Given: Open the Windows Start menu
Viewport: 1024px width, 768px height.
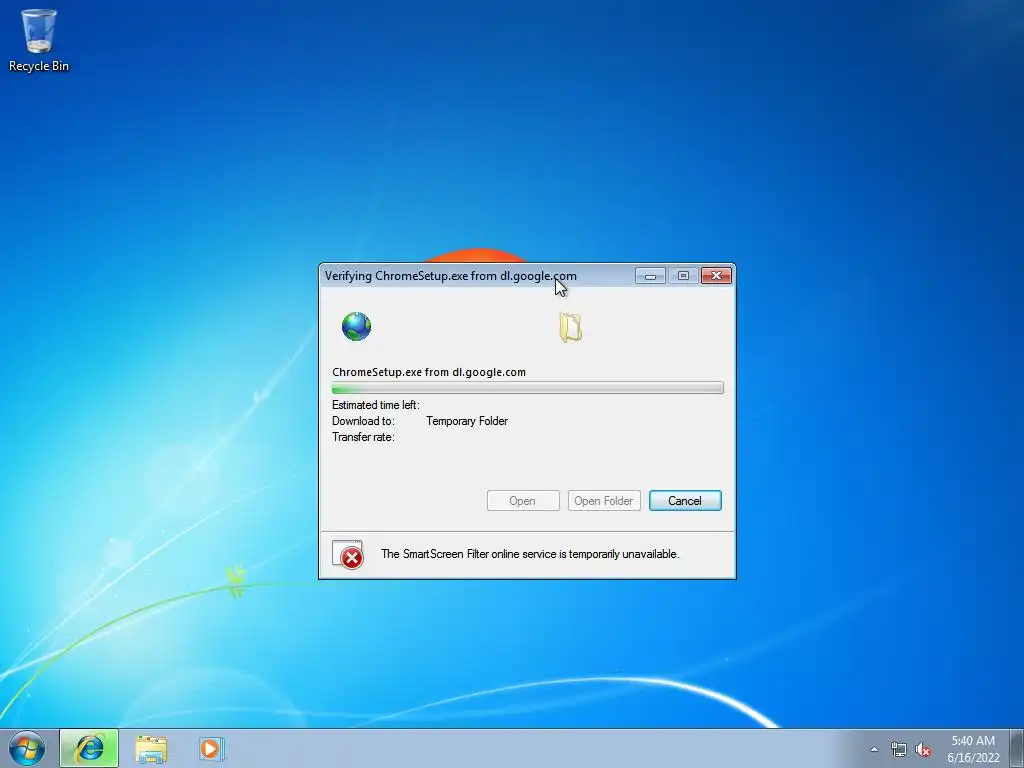Looking at the screenshot, I should (27, 748).
